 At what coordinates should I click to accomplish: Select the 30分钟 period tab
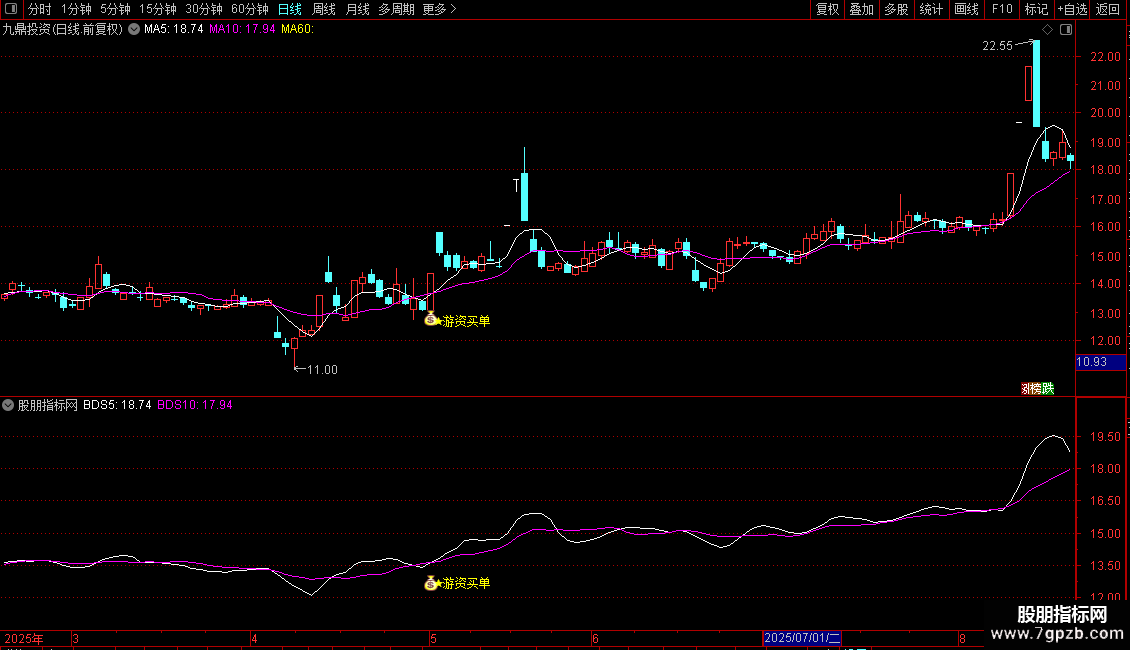pos(203,9)
